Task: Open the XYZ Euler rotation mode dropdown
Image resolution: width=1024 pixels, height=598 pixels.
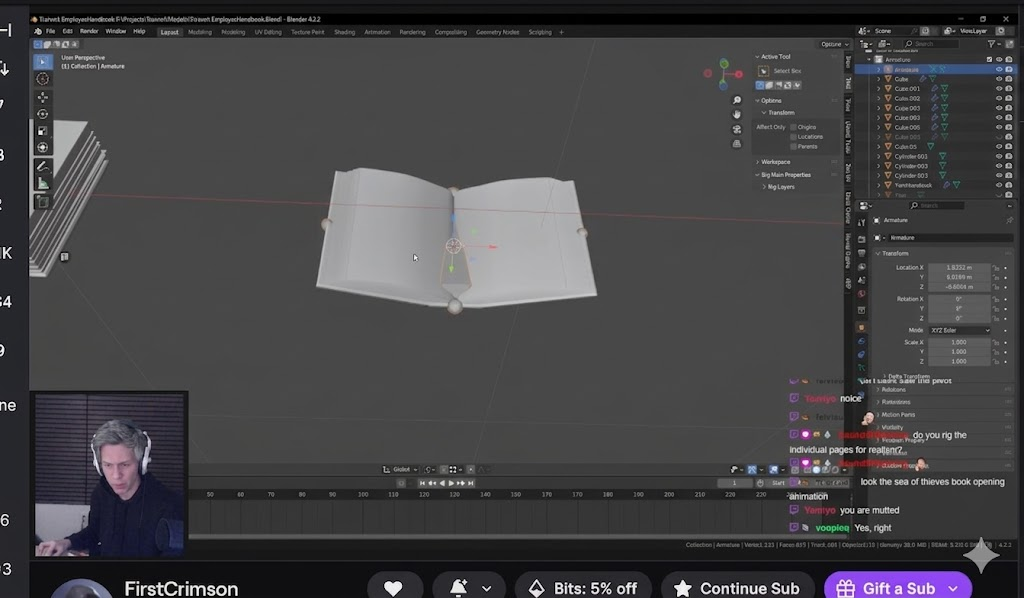Action: coord(960,330)
